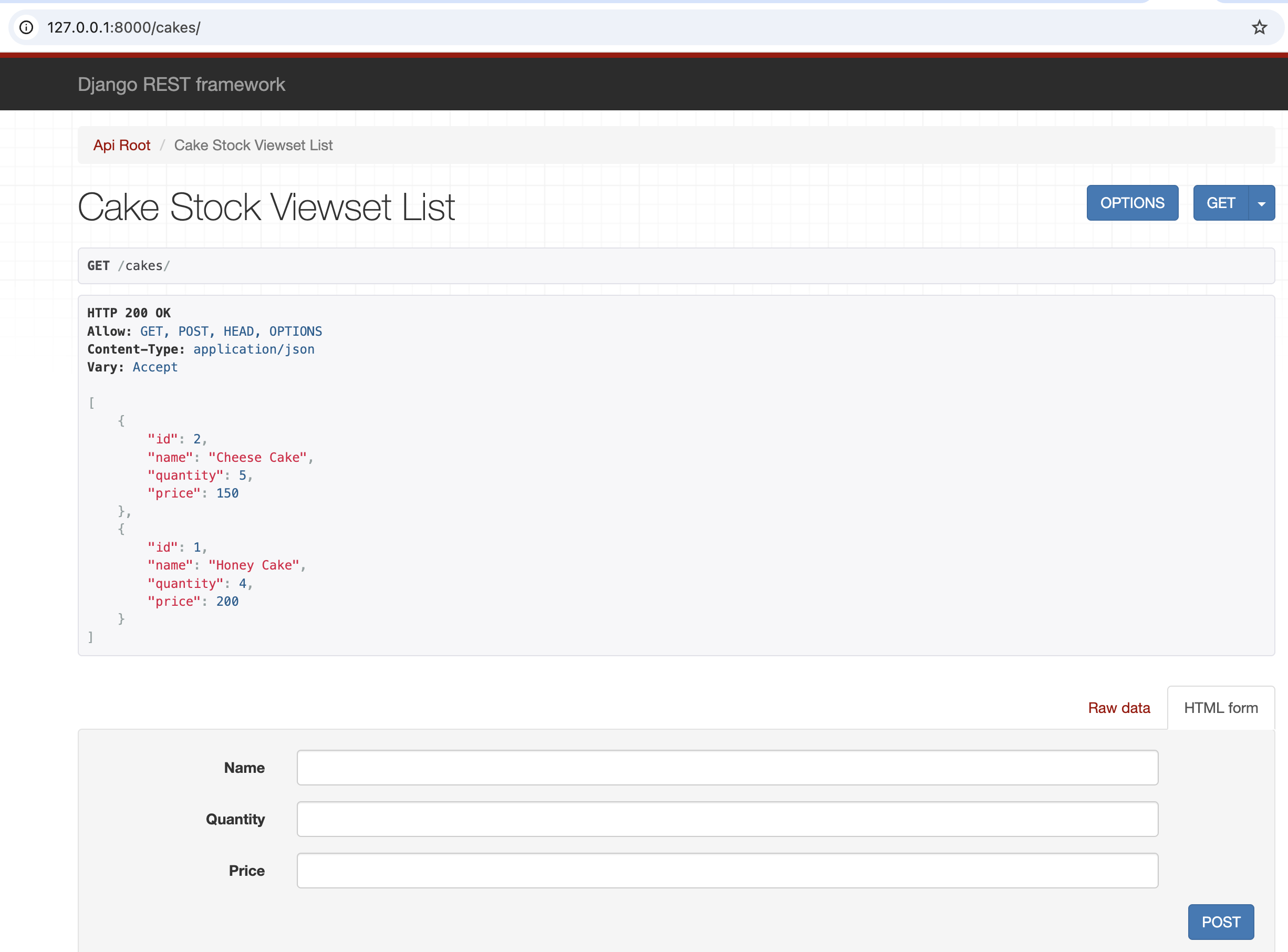Bookmark this page with the star icon
This screenshot has height=952, width=1288.
pyautogui.click(x=1259, y=27)
